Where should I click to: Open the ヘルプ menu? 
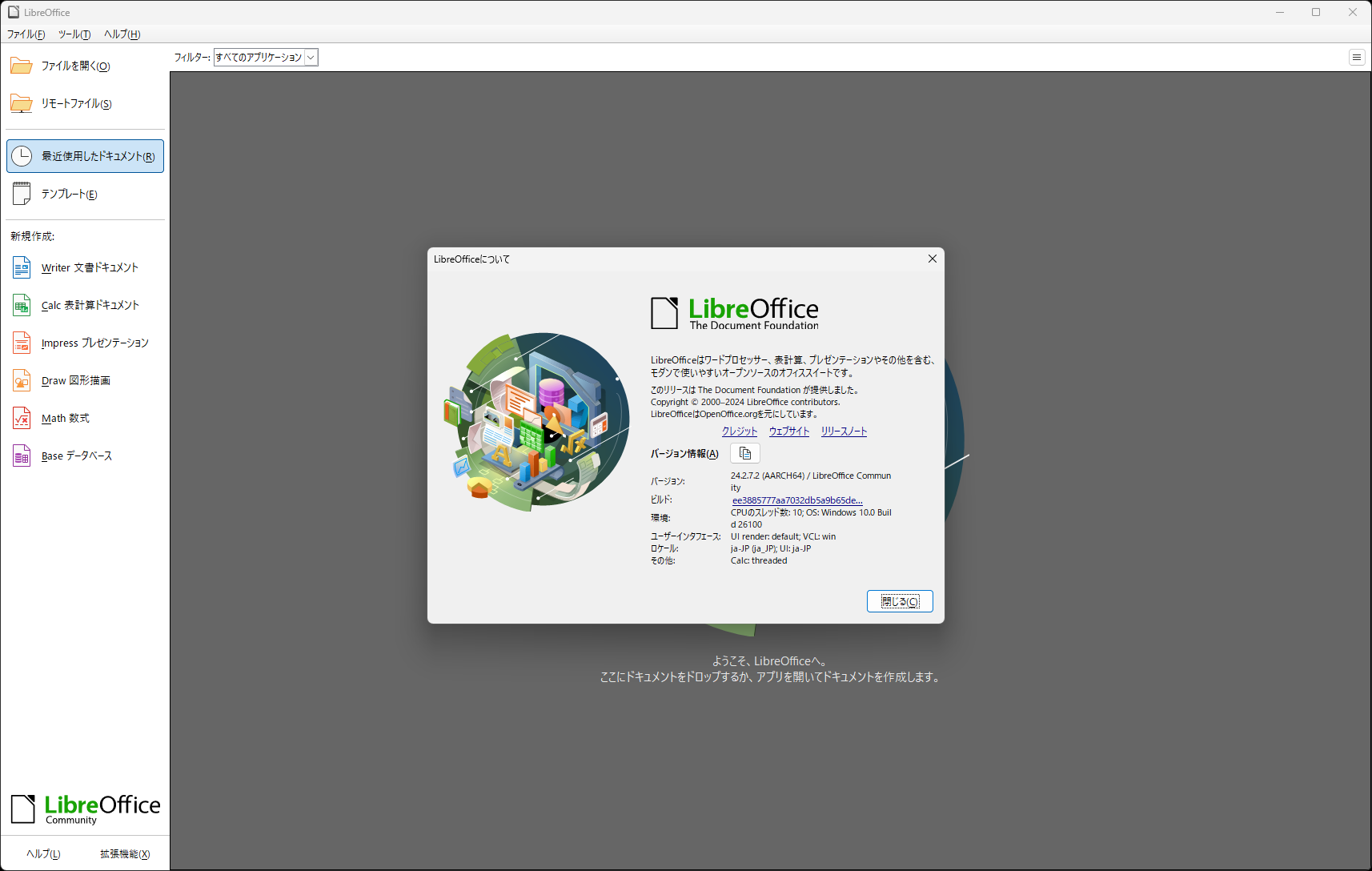(x=121, y=34)
